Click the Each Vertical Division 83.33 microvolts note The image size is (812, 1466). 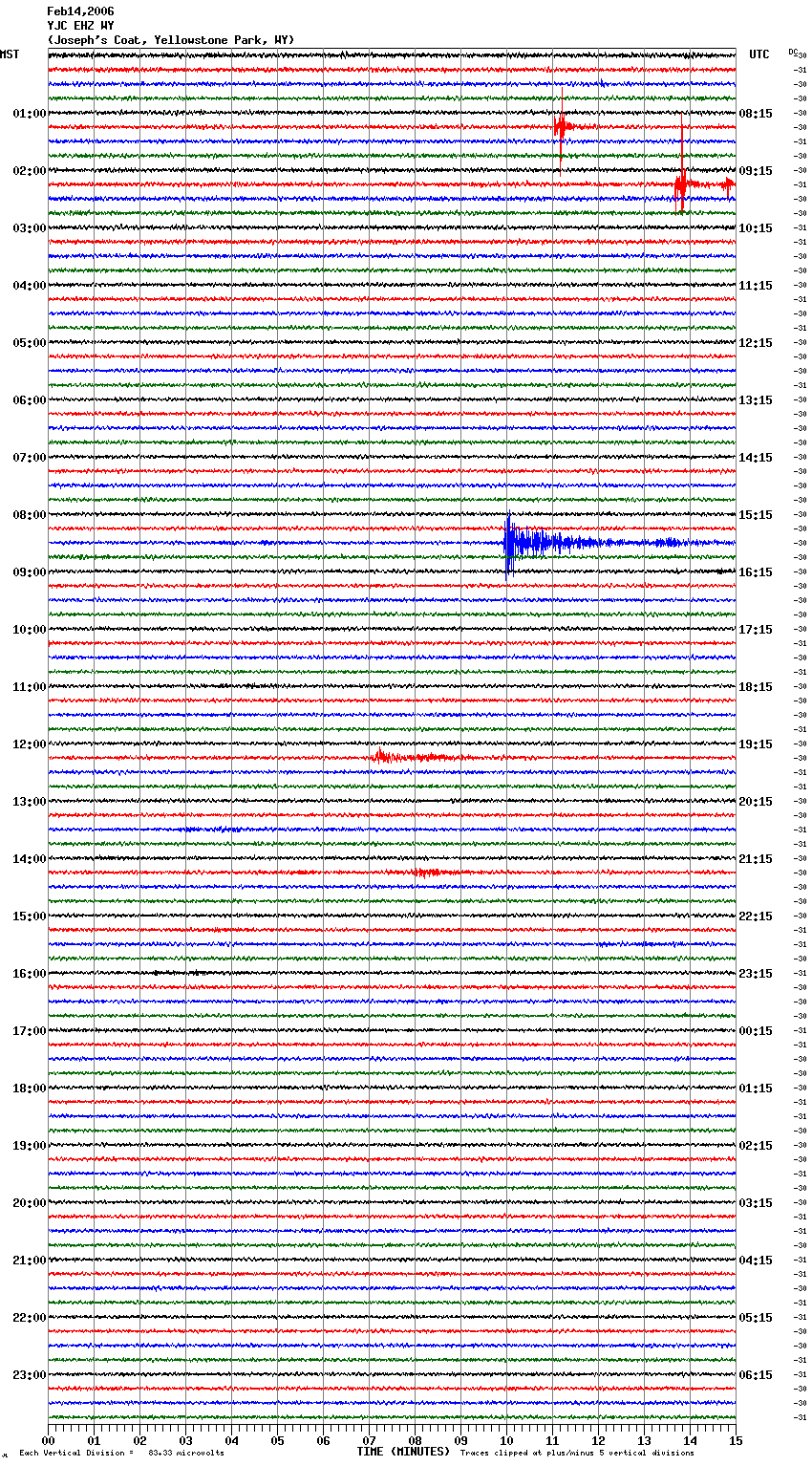pyautogui.click(x=122, y=1453)
